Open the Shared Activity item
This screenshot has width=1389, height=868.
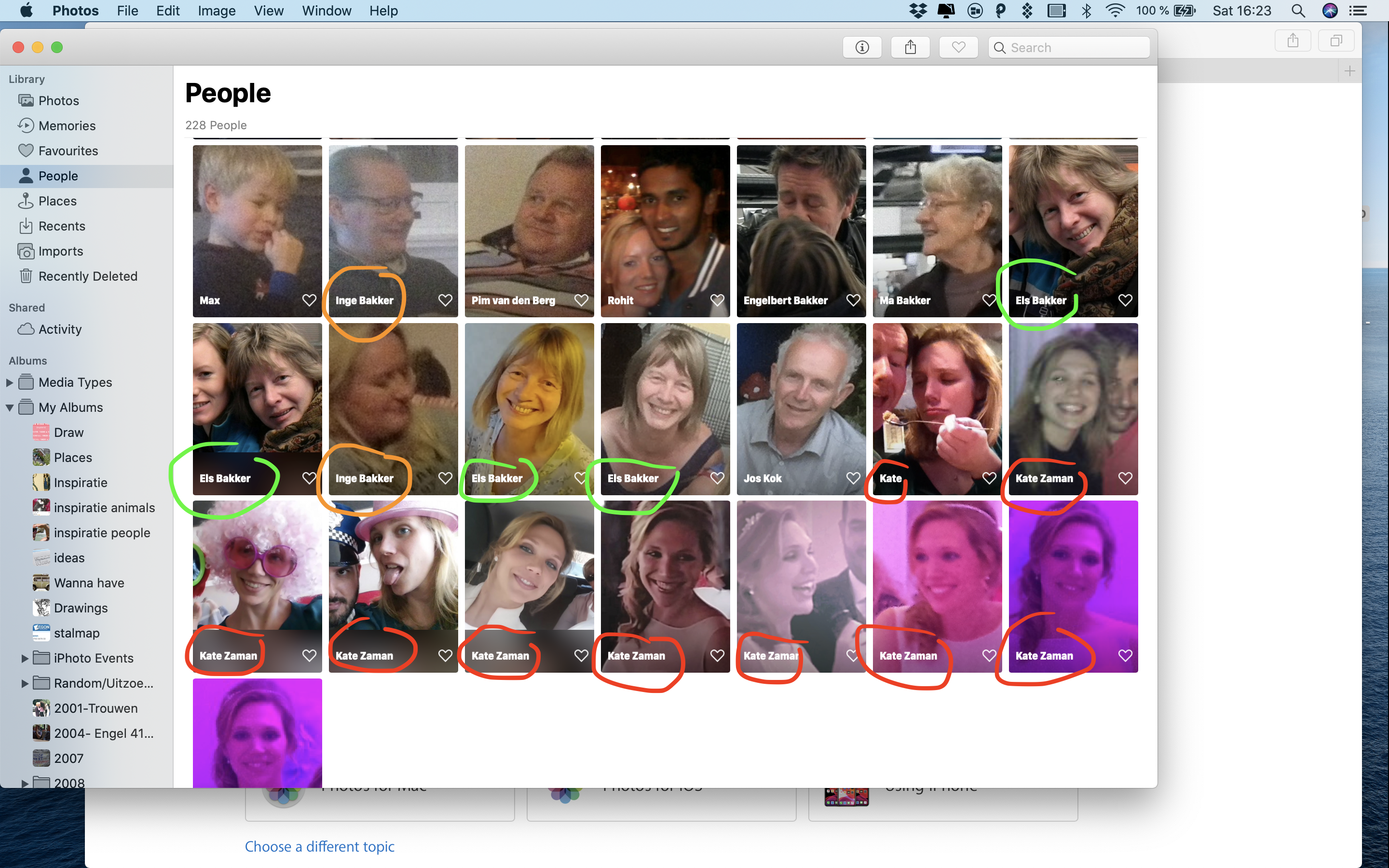point(60,329)
